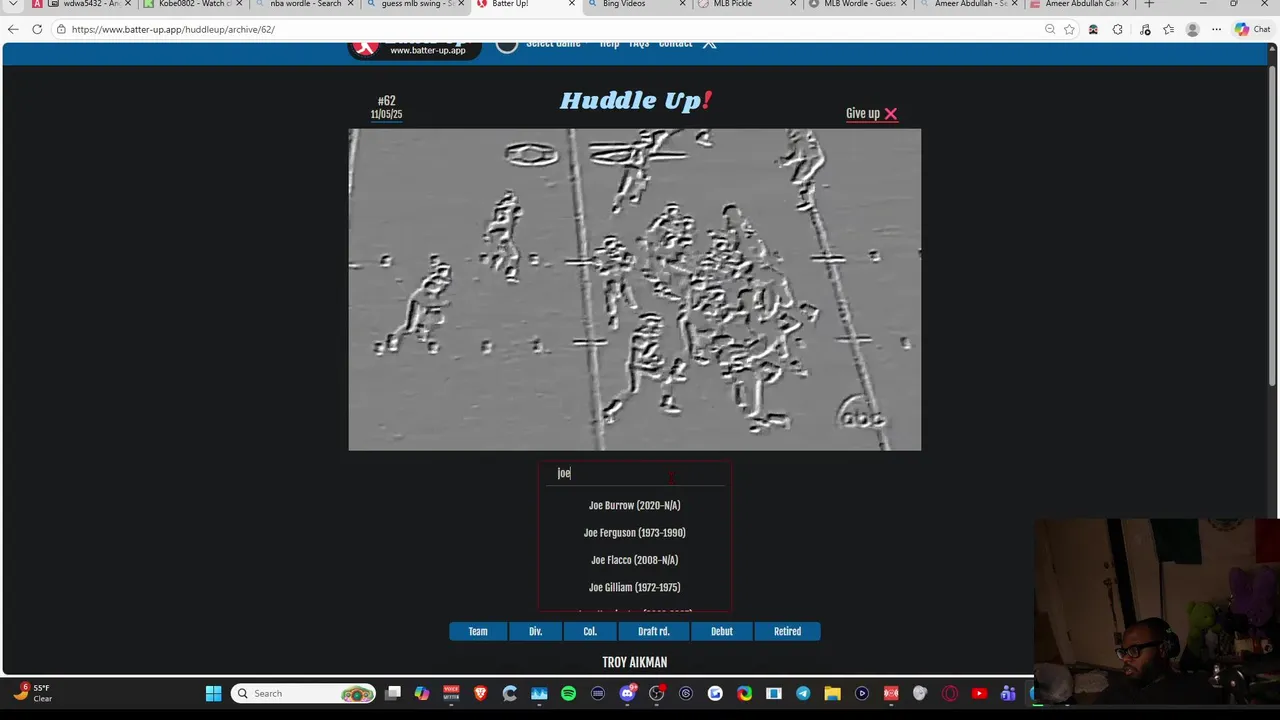Switch to the first Ameer Abdullah tab

point(967,4)
